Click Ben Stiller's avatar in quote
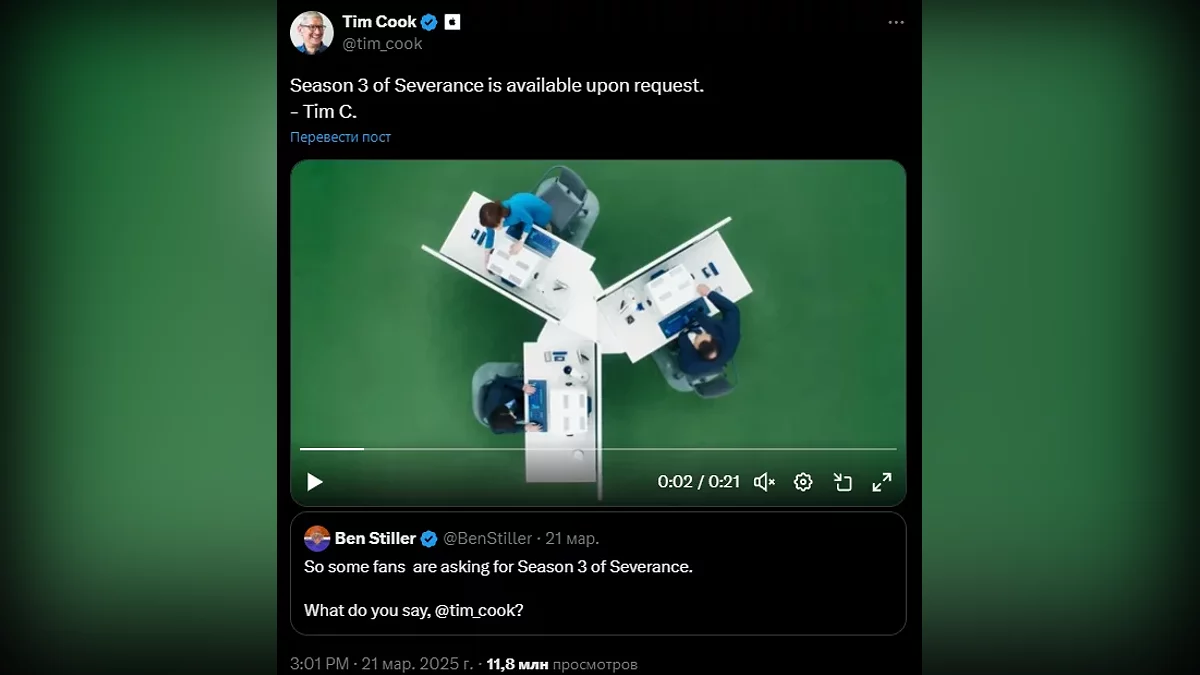This screenshot has height=675, width=1200. pos(317,538)
